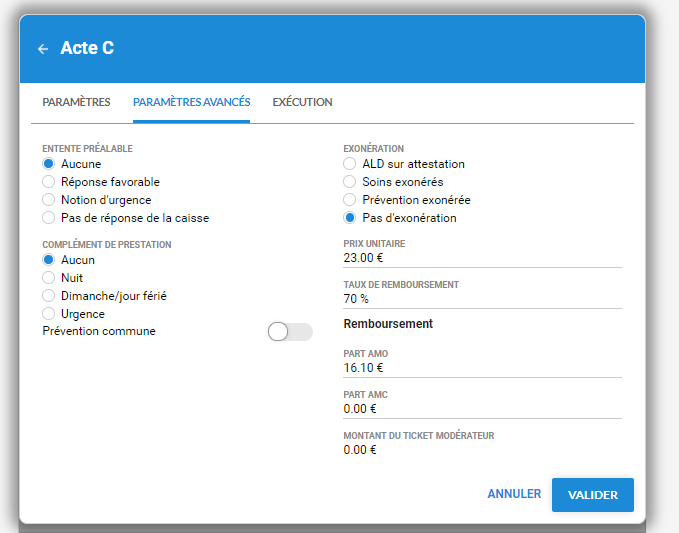Choose Nuit as complément de prestation

(48, 278)
